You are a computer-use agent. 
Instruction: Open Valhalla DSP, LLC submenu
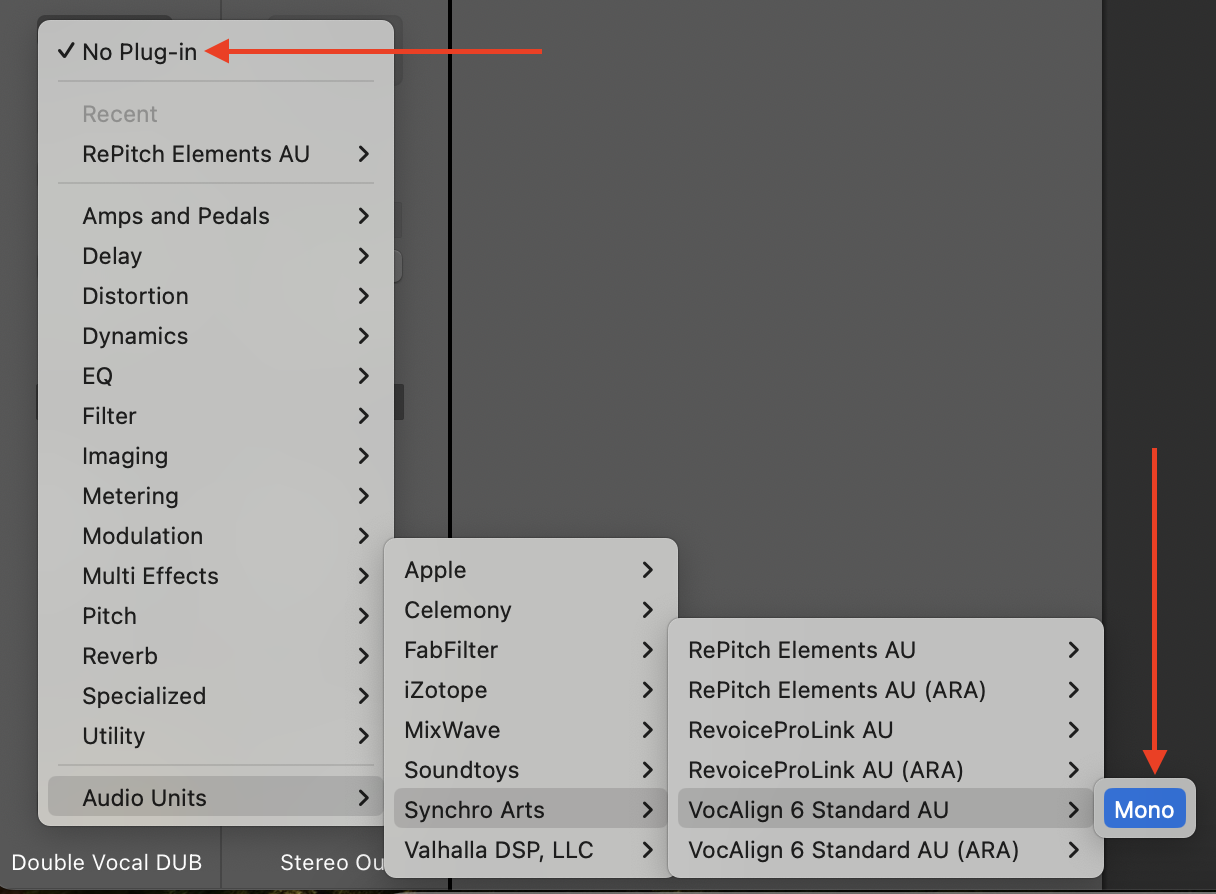498,850
